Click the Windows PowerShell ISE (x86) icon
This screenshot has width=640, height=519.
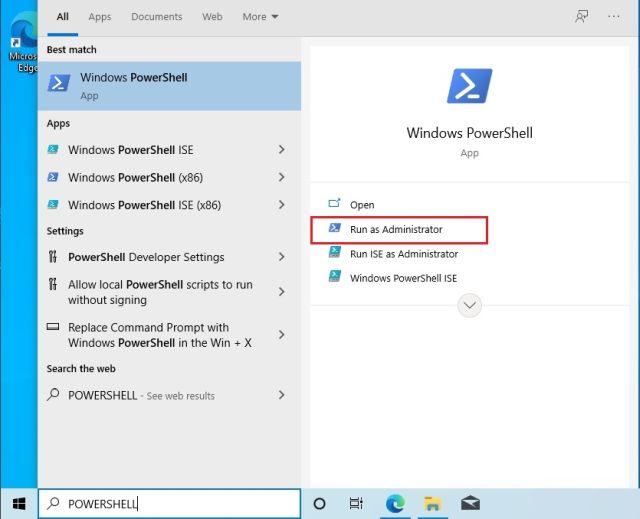(53, 204)
